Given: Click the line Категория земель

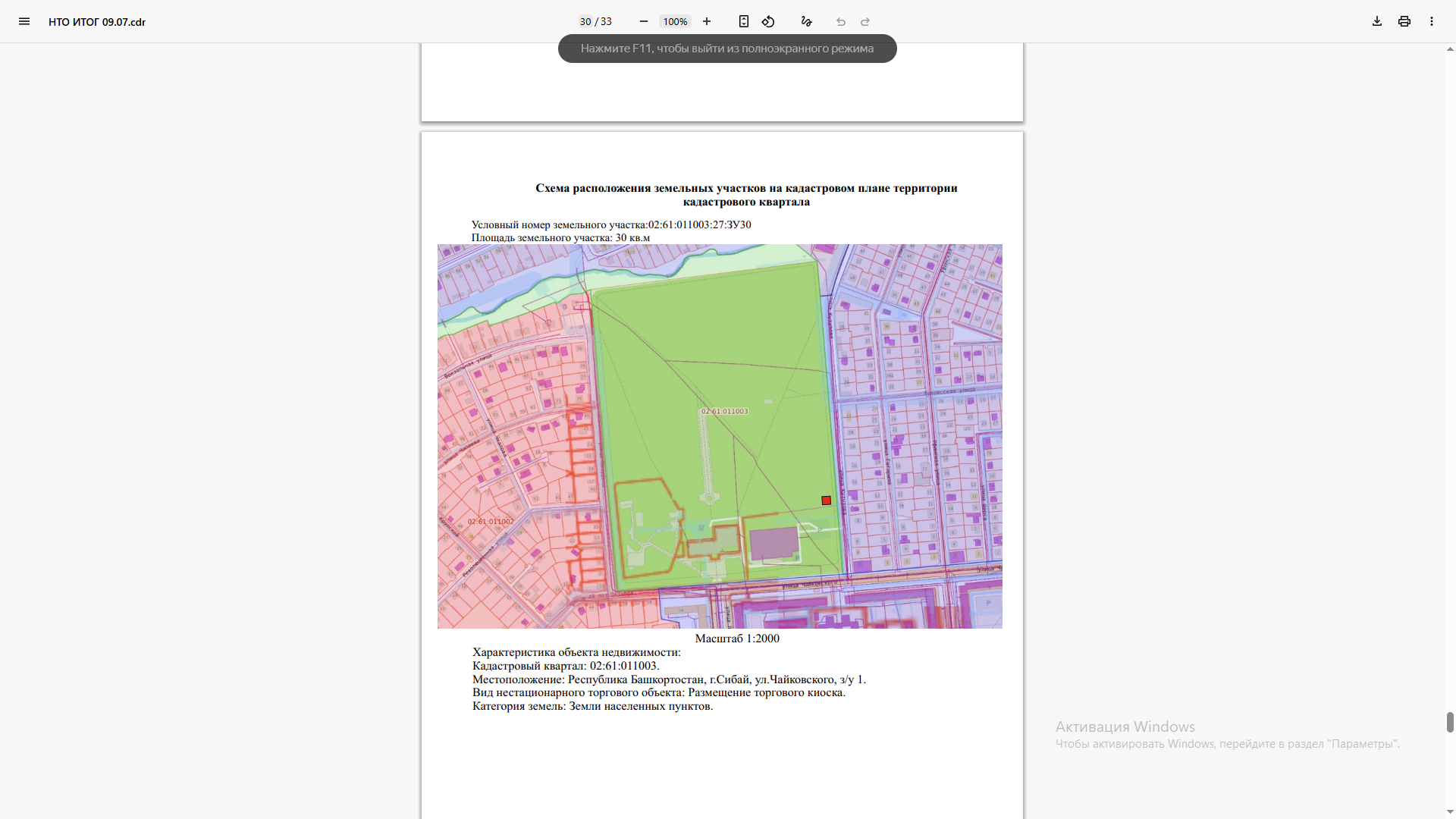Looking at the screenshot, I should pyautogui.click(x=592, y=706).
